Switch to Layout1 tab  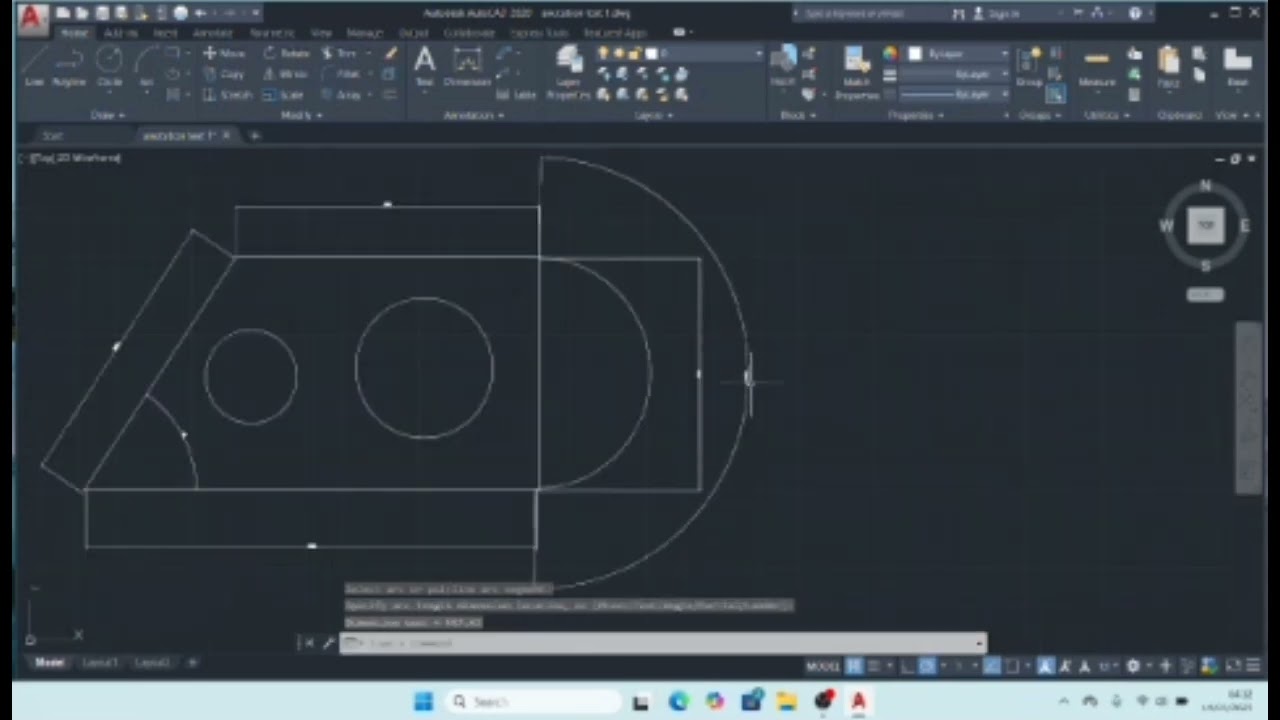pyautogui.click(x=100, y=662)
